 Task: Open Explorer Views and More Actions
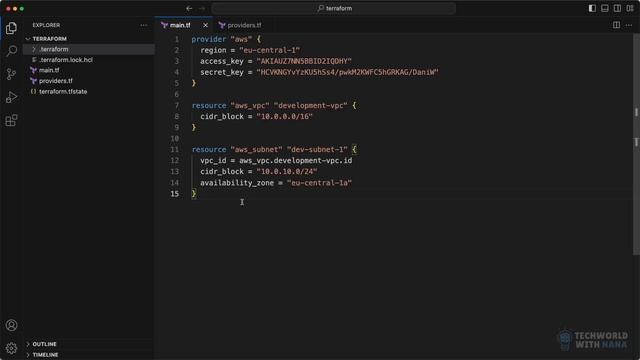coord(144,25)
